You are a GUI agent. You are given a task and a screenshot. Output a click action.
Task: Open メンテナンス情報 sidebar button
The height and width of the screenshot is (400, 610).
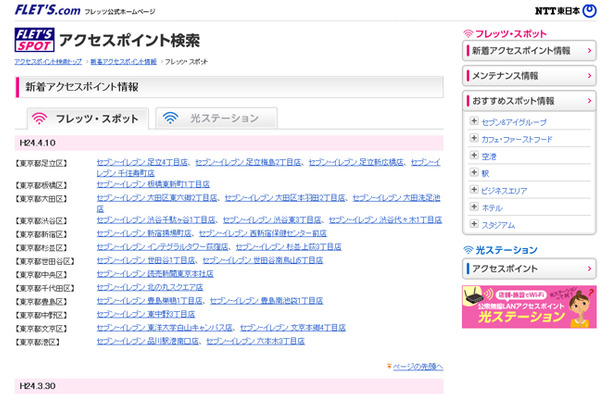529,76
